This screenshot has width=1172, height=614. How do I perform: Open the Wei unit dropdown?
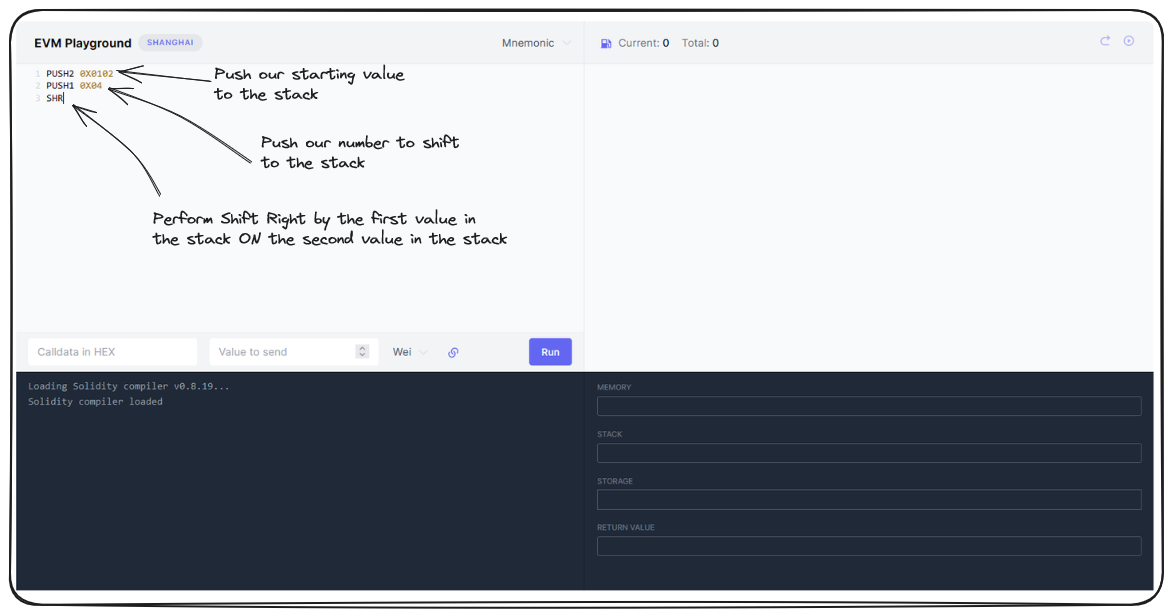pyautogui.click(x=409, y=352)
